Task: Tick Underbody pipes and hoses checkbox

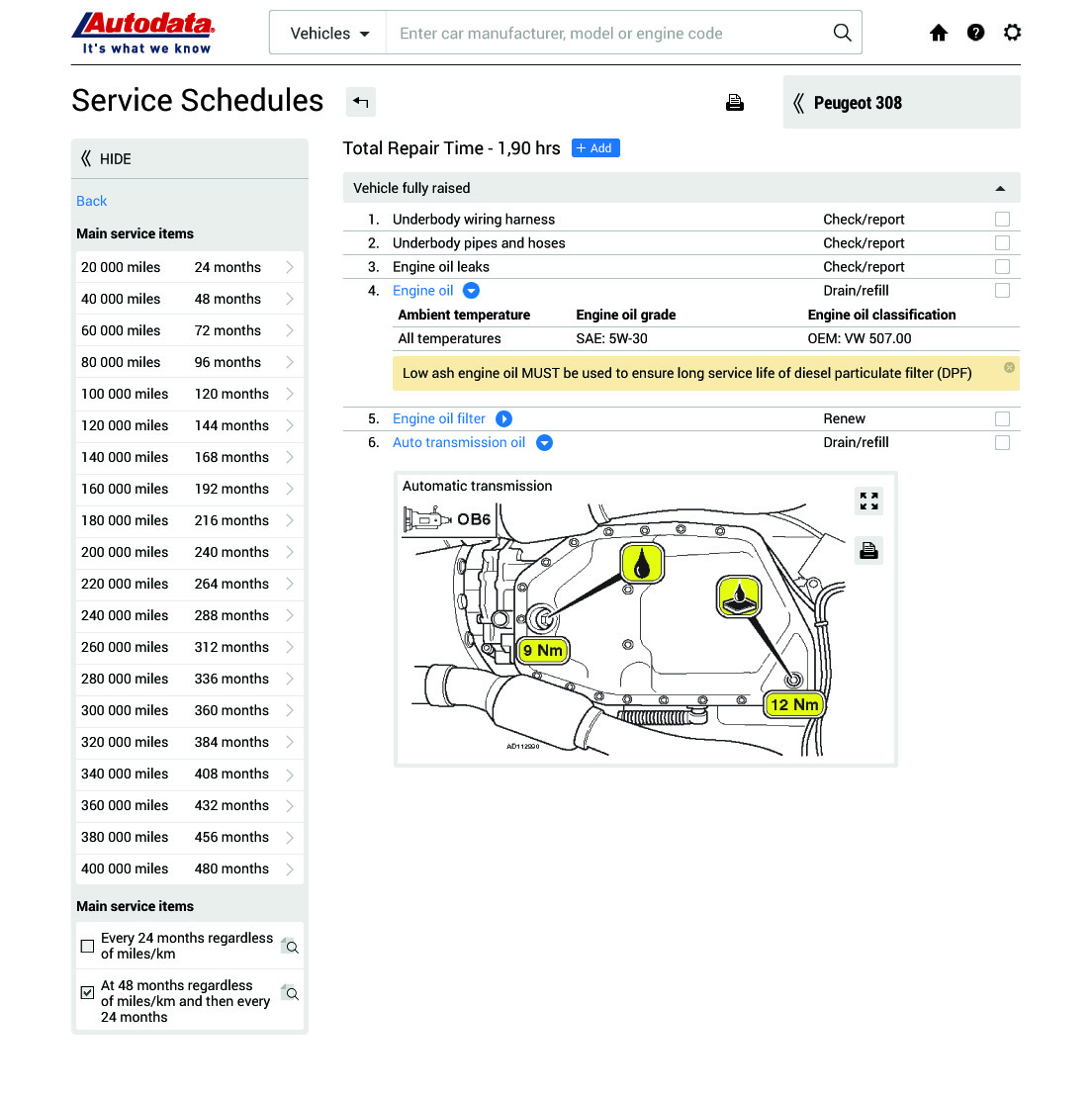Action: coord(1003,243)
